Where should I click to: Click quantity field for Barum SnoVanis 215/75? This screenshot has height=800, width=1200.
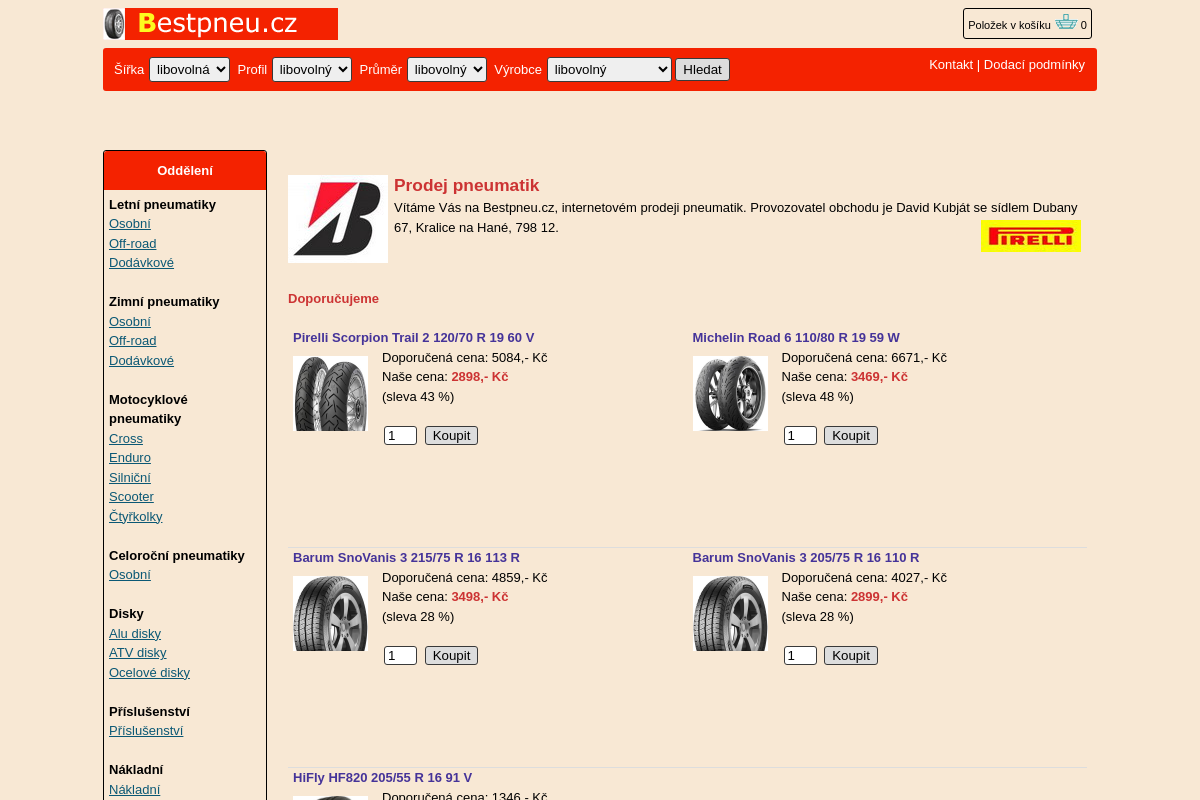pos(400,655)
